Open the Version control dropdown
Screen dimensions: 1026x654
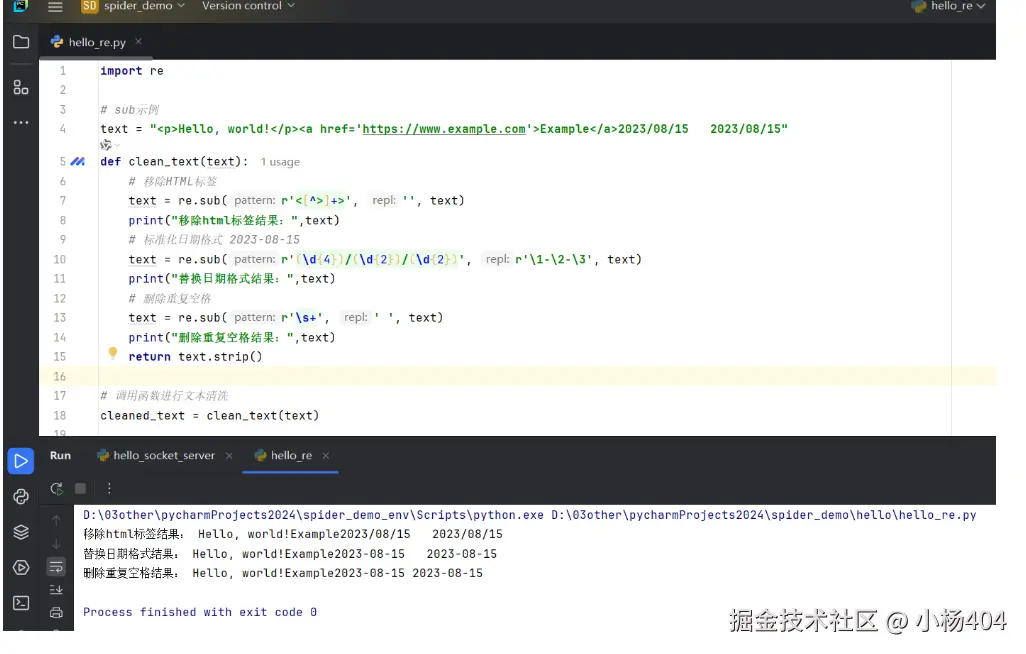[x=248, y=6]
